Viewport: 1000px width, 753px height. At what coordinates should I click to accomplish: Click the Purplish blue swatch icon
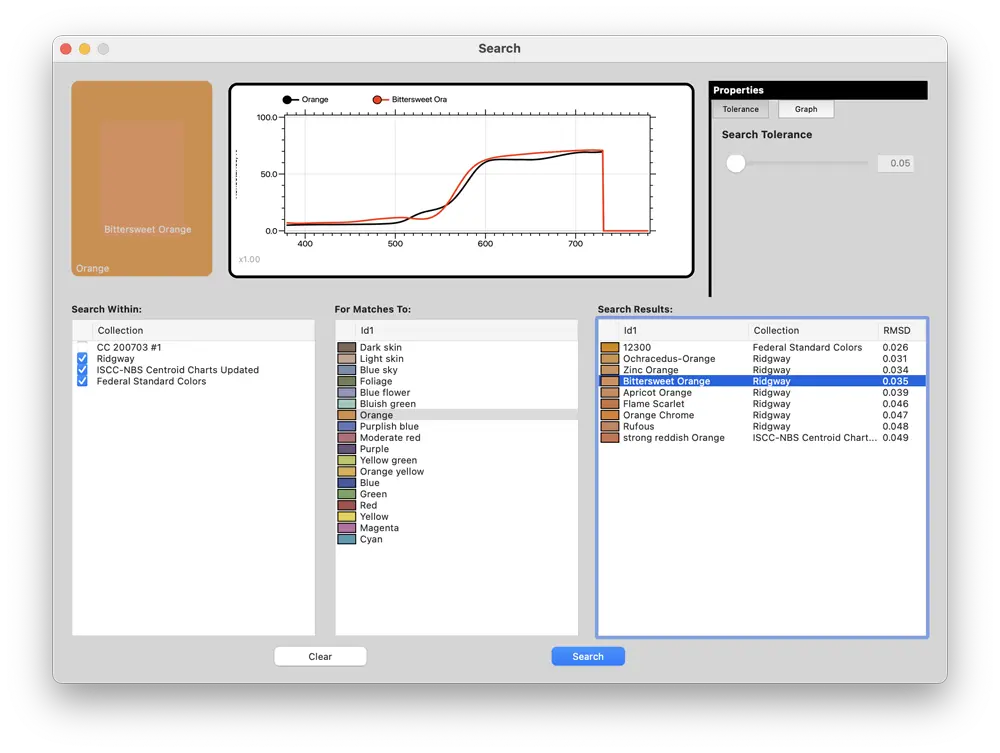tap(345, 426)
